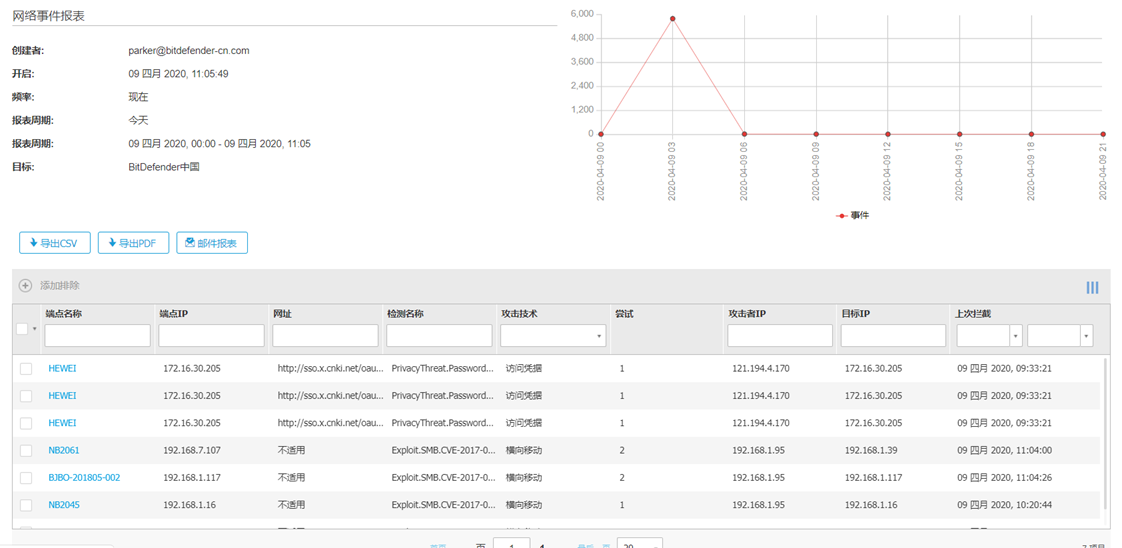Viewport: 1122px width, 548px height.
Task: Toggle the select-all checkbox in table header
Action: tap(21, 328)
